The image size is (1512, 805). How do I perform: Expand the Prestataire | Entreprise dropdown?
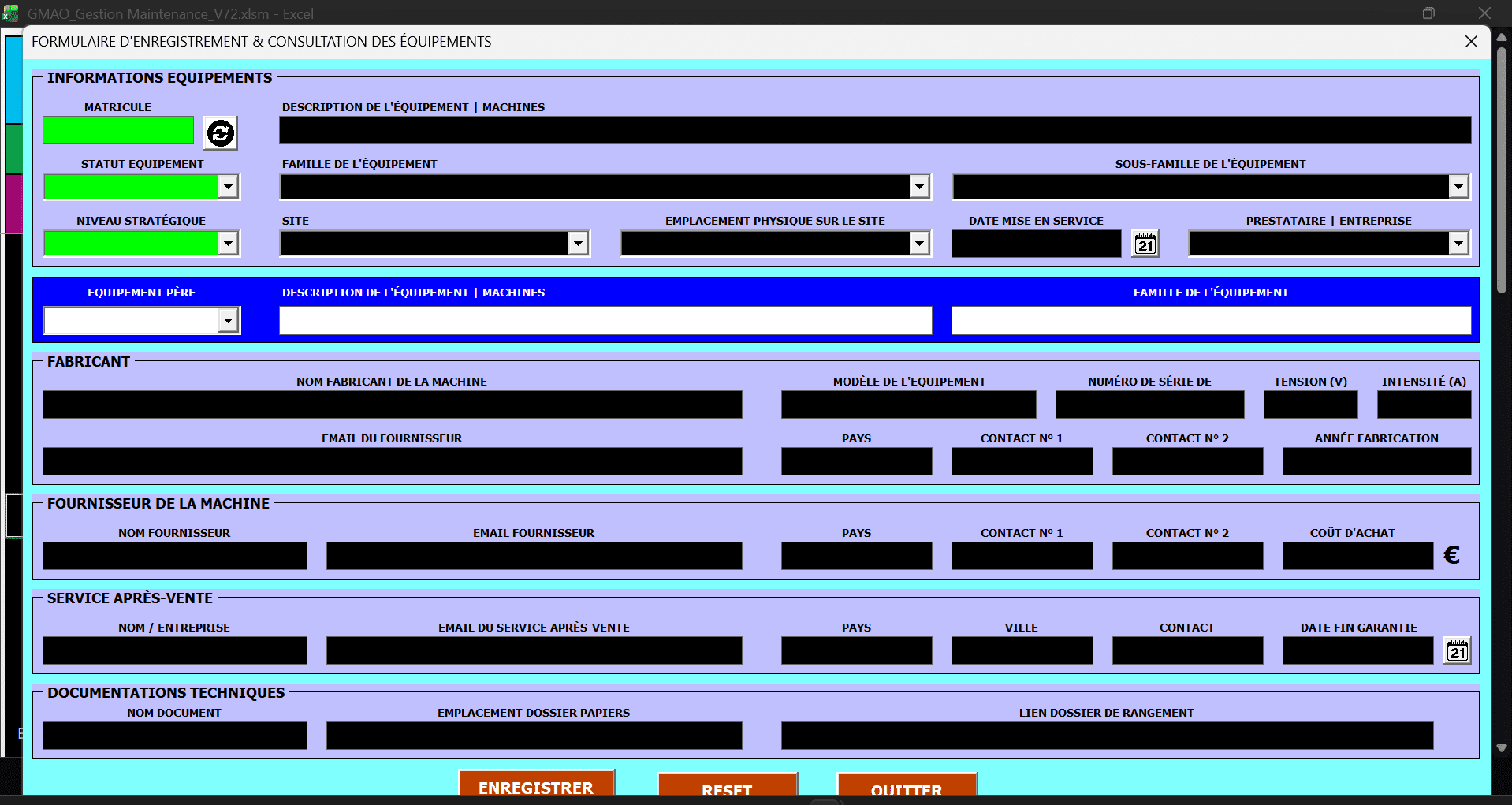(x=1458, y=244)
